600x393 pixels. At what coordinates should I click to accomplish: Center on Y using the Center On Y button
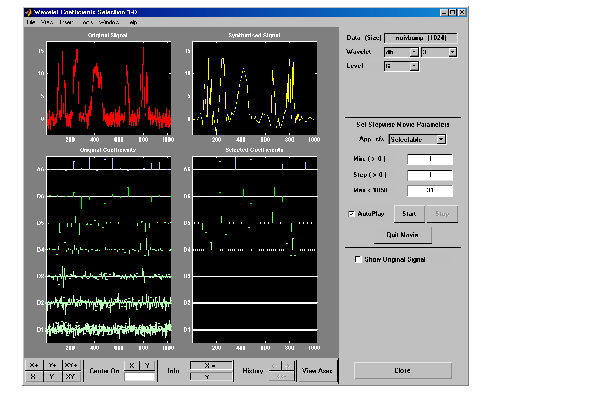tap(147, 365)
